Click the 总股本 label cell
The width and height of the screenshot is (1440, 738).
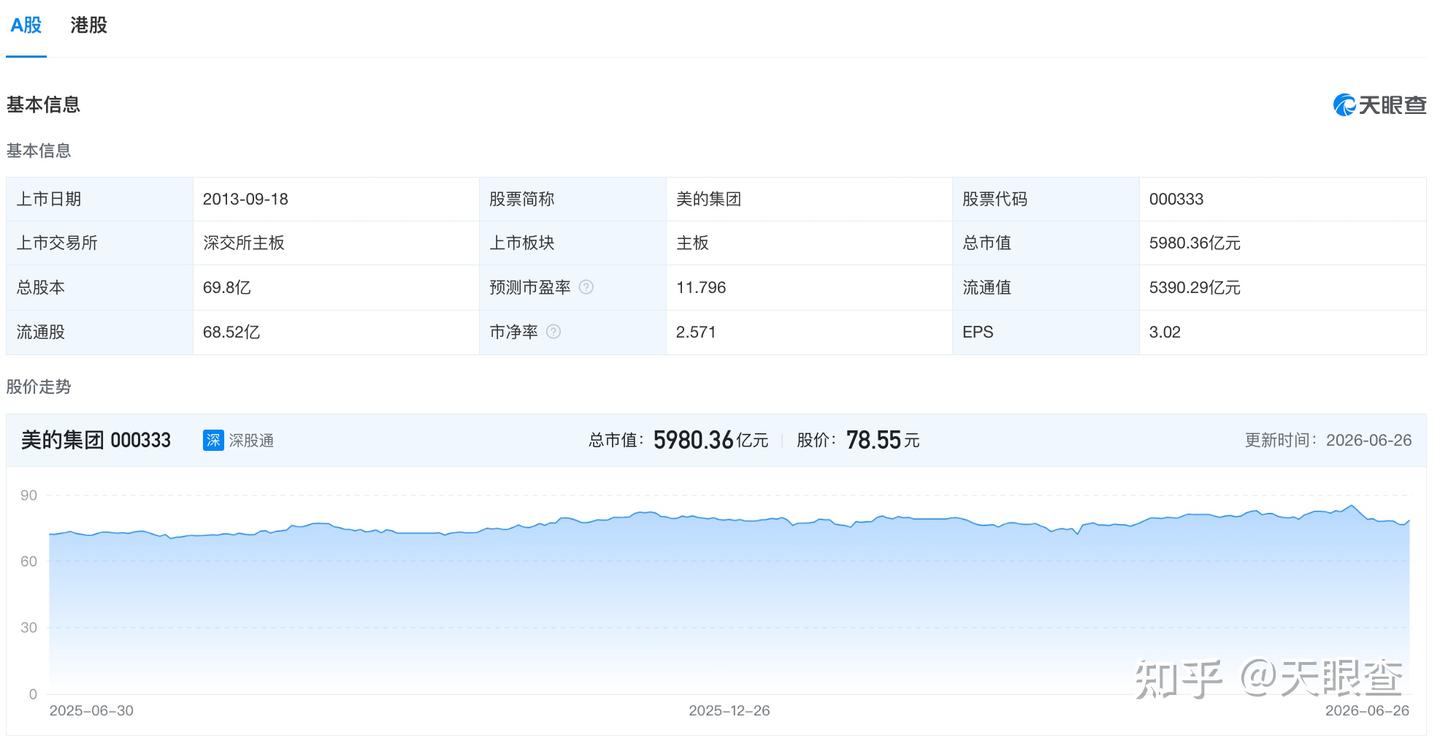click(99, 287)
